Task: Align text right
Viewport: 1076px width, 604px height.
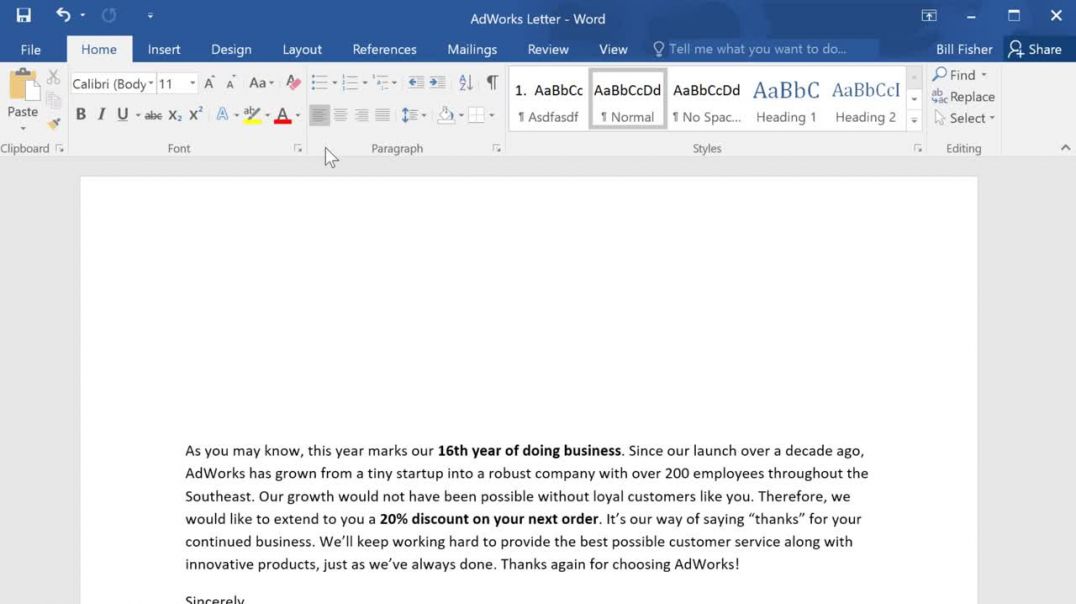Action: click(x=362, y=115)
